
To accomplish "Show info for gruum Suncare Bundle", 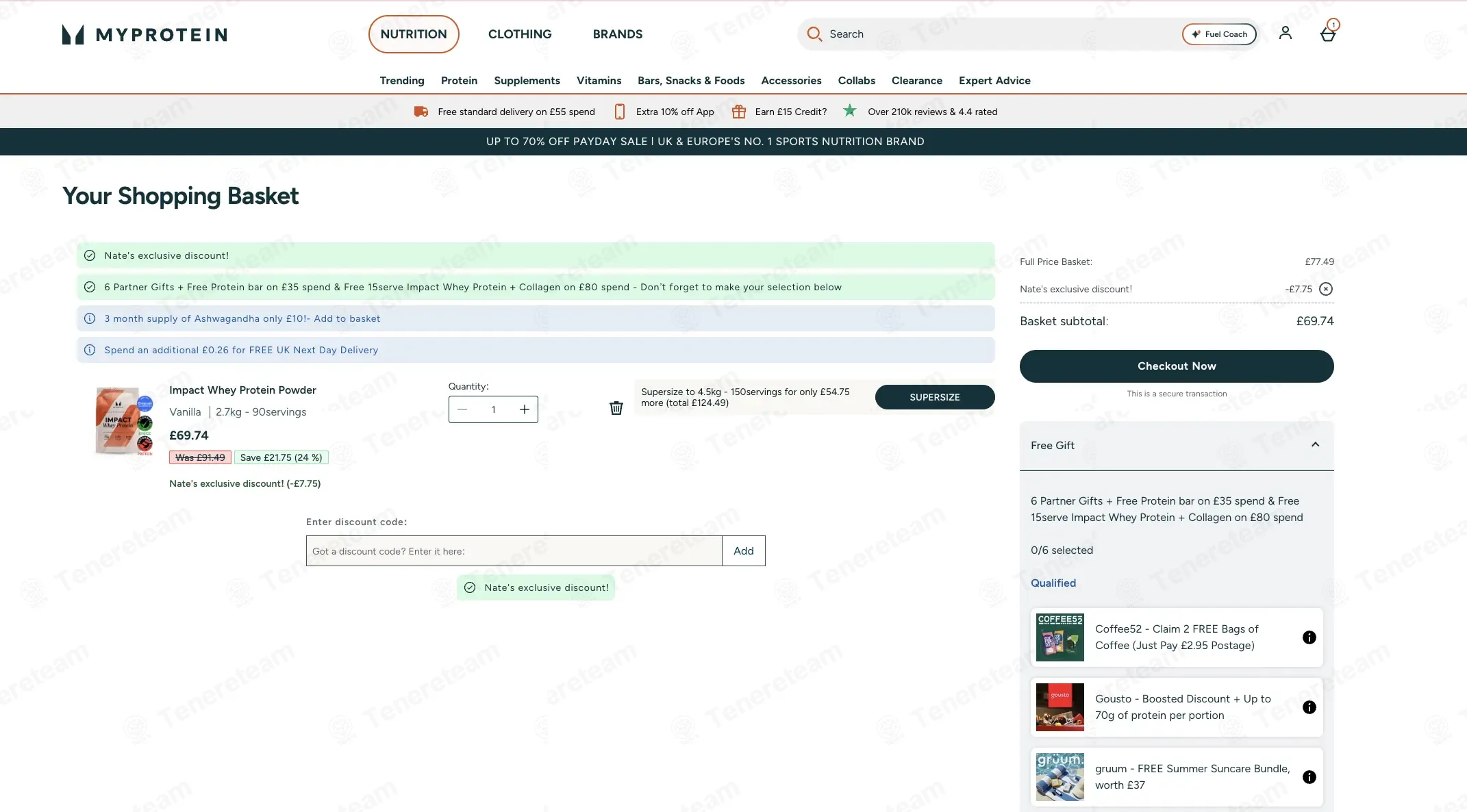I will click(x=1309, y=777).
